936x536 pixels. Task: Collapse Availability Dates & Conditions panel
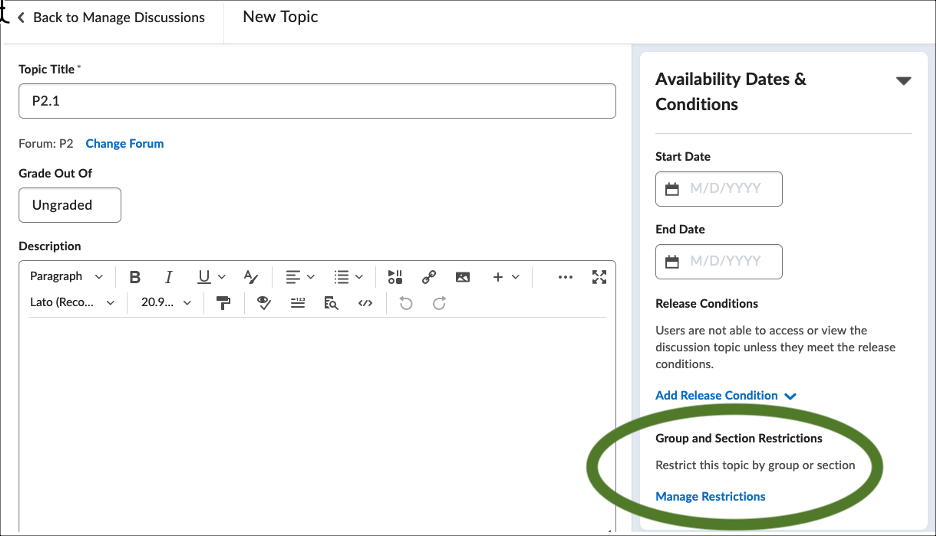click(903, 81)
